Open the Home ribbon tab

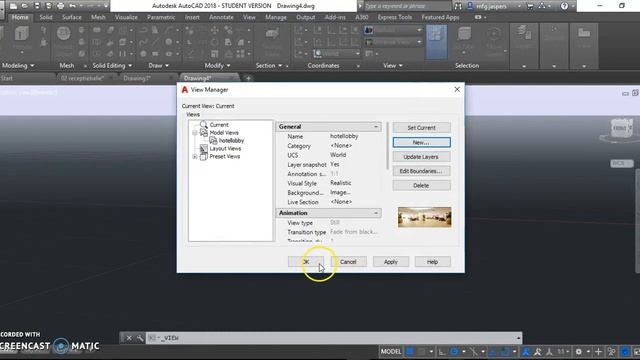pyautogui.click(x=20, y=17)
